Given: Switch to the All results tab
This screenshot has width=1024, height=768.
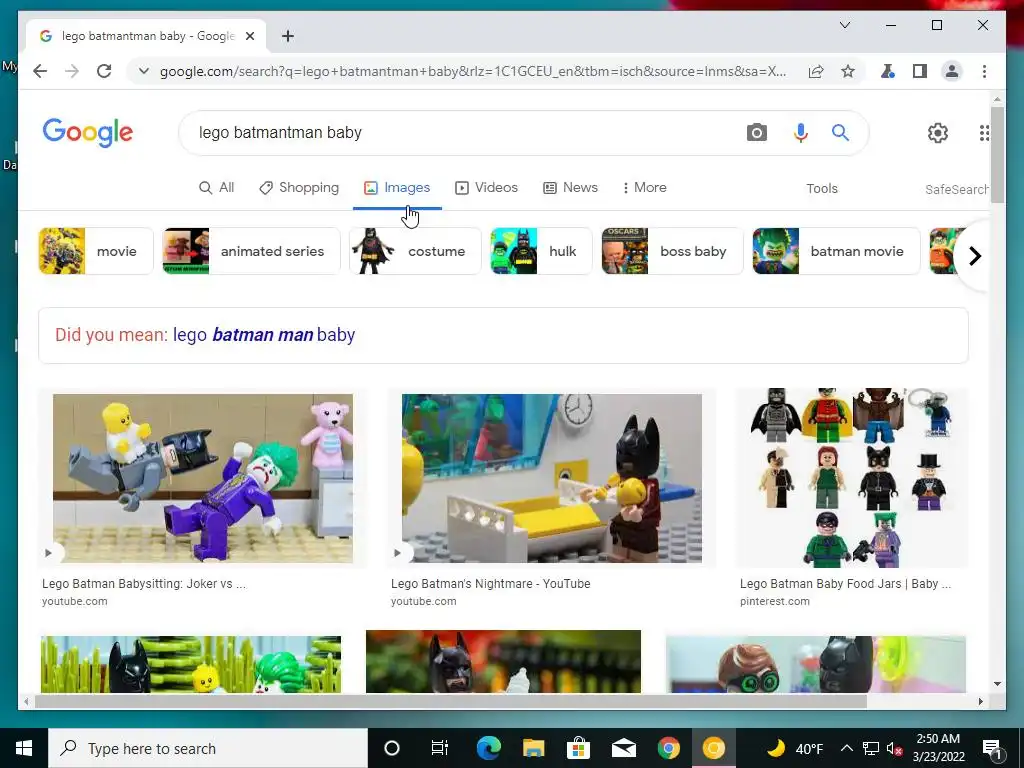Looking at the screenshot, I should click(216, 187).
